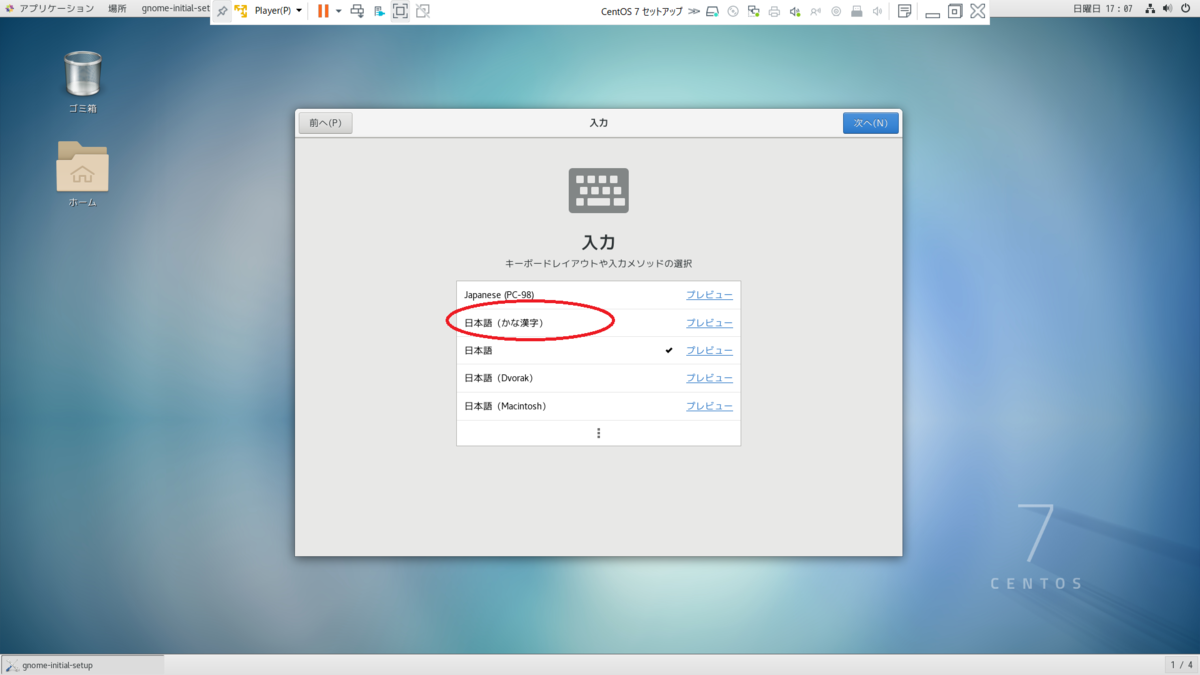The image size is (1200, 675).
Task: Go back with 前へ(P) button
Action: point(326,123)
